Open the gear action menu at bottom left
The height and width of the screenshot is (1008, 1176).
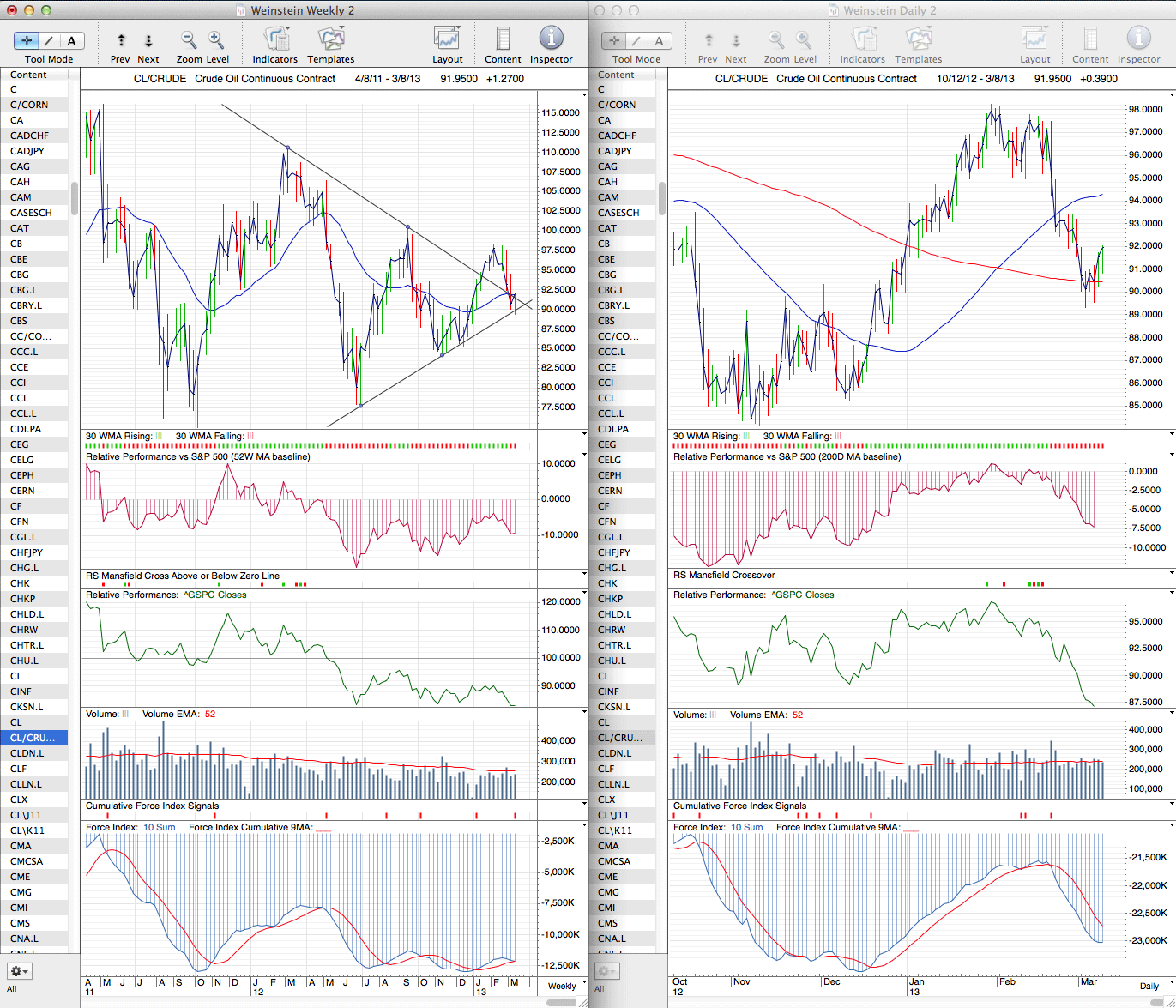[19, 971]
